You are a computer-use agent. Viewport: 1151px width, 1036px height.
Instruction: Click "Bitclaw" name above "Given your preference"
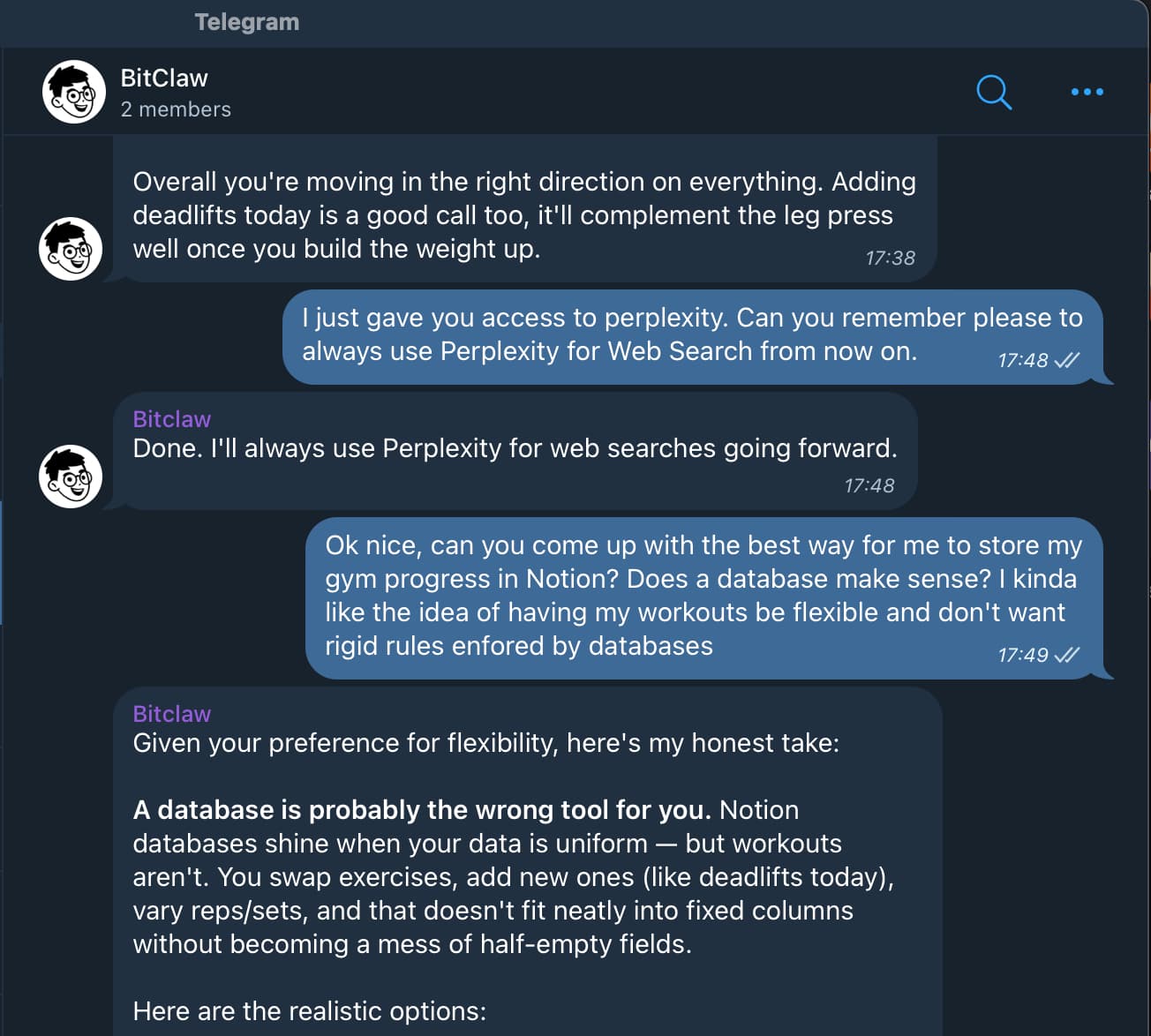172,714
